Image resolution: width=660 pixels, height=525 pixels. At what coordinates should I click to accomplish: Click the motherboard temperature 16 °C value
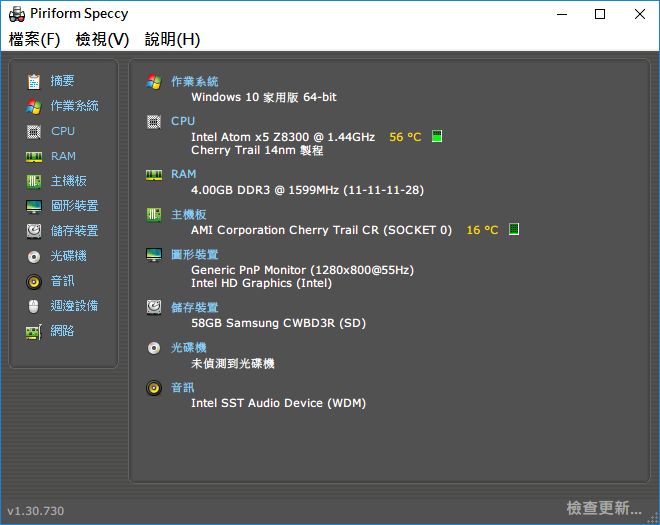[x=482, y=230]
